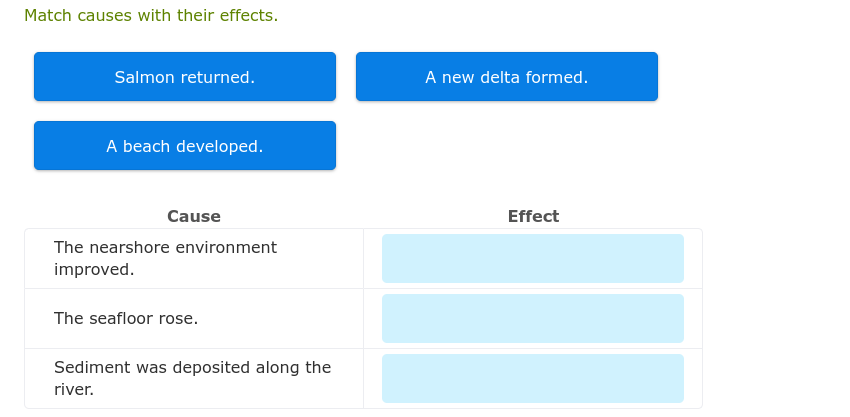The height and width of the screenshot is (417, 850).
Task: Tap the blue tile about a beach
Action: click(185, 146)
